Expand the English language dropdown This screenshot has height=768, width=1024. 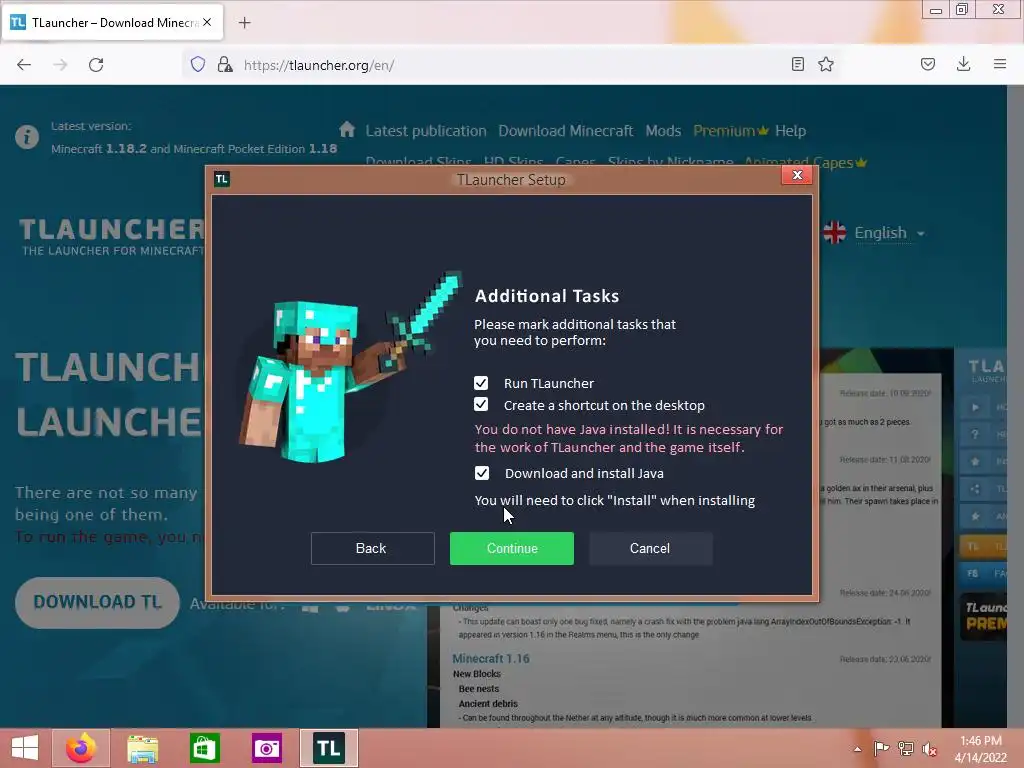(889, 233)
